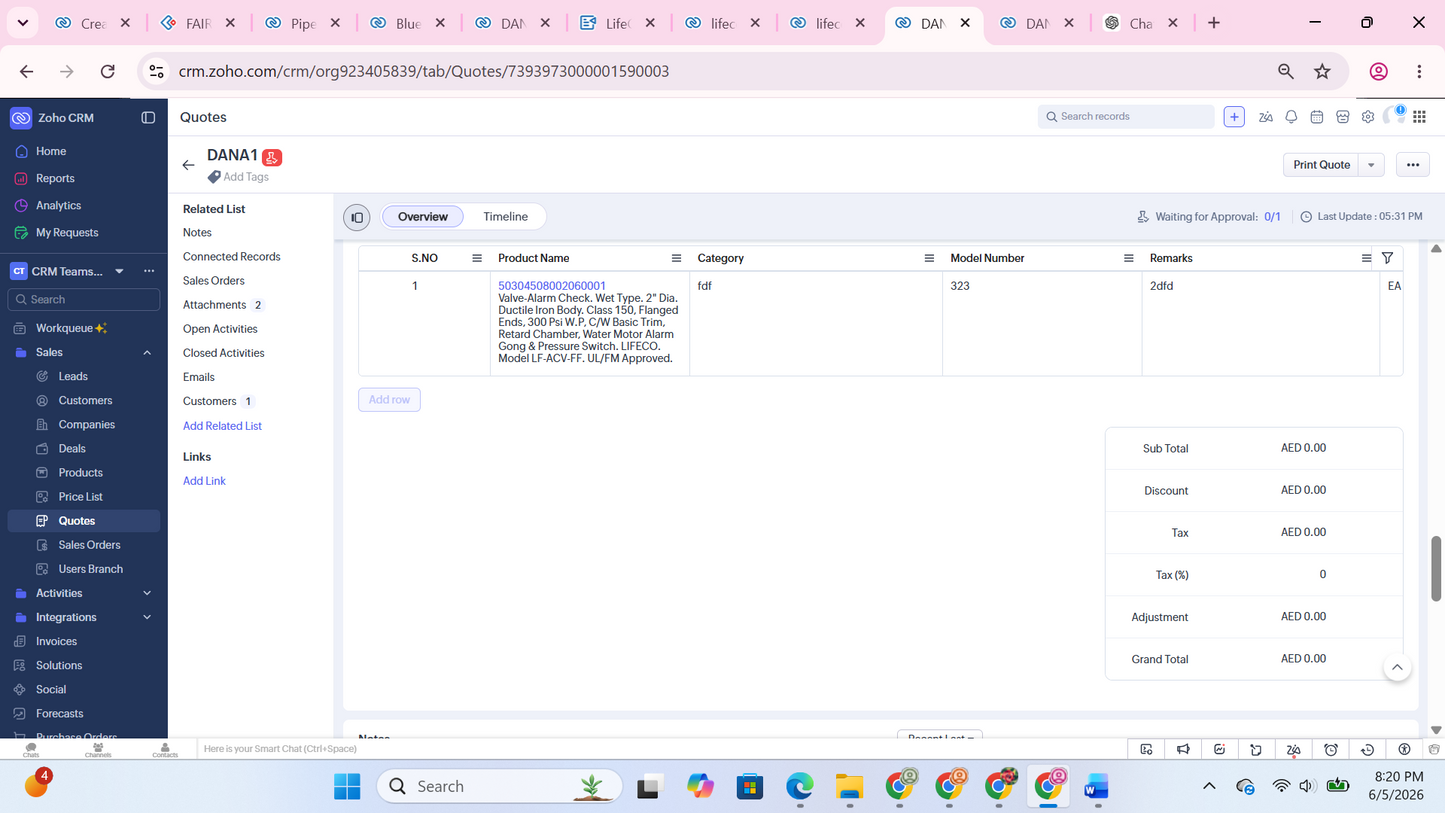Open the Home module
The width and height of the screenshot is (1445, 813).
(x=51, y=152)
